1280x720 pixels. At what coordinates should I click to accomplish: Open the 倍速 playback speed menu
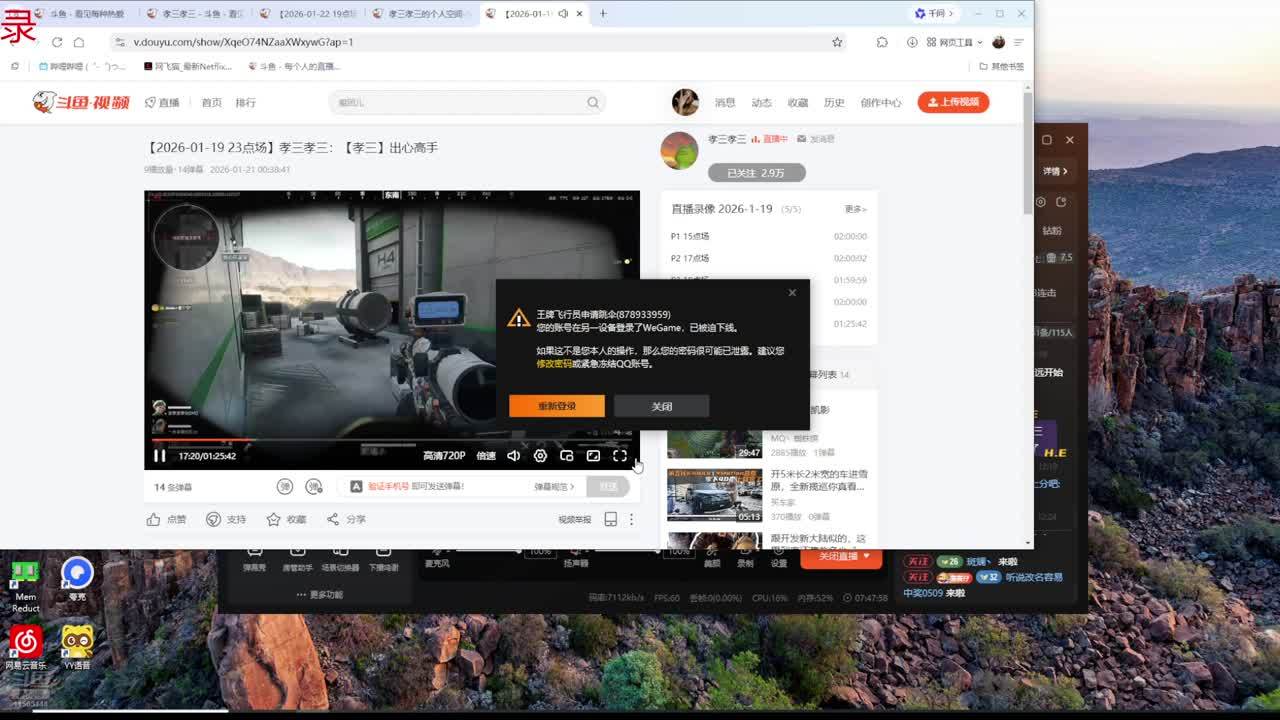486,456
